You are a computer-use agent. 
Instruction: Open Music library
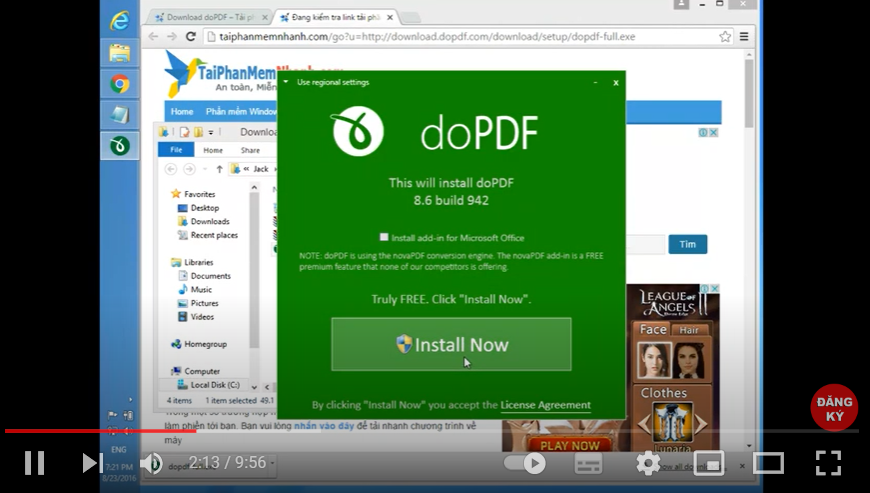[x=201, y=289]
